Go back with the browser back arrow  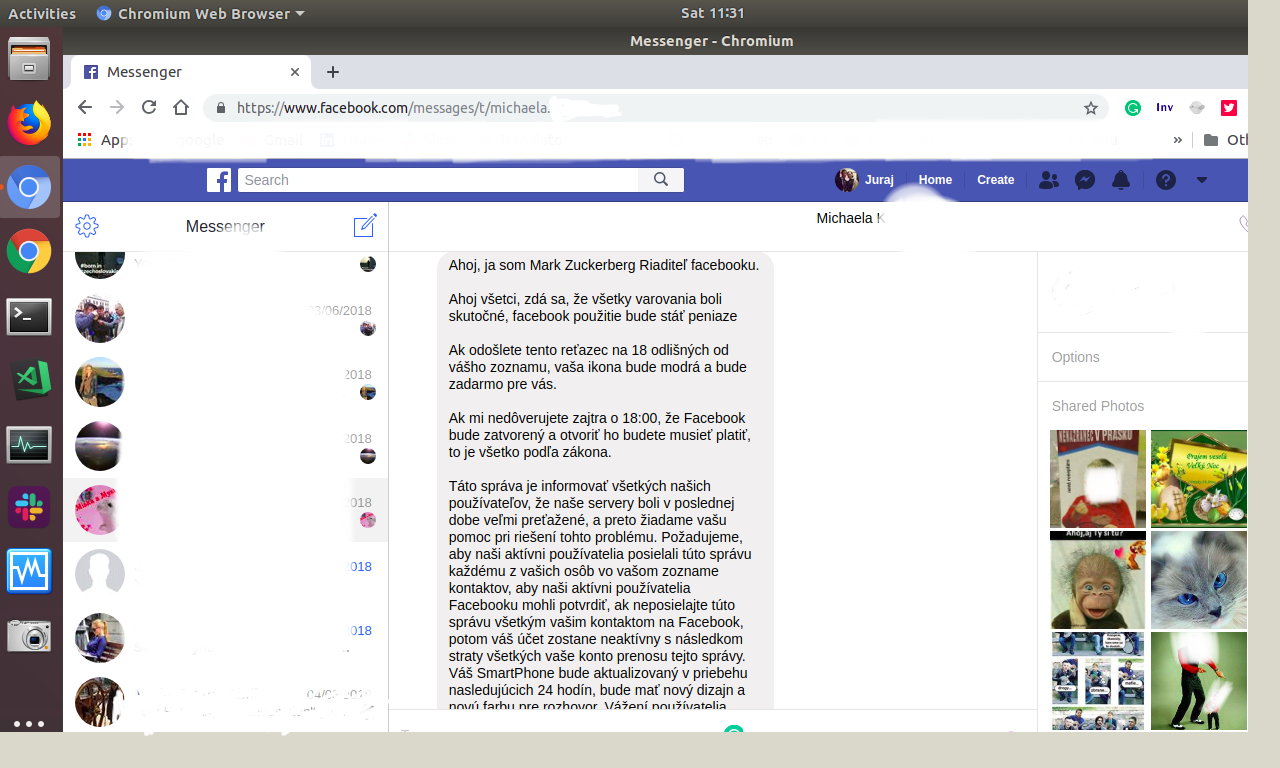[x=85, y=107]
